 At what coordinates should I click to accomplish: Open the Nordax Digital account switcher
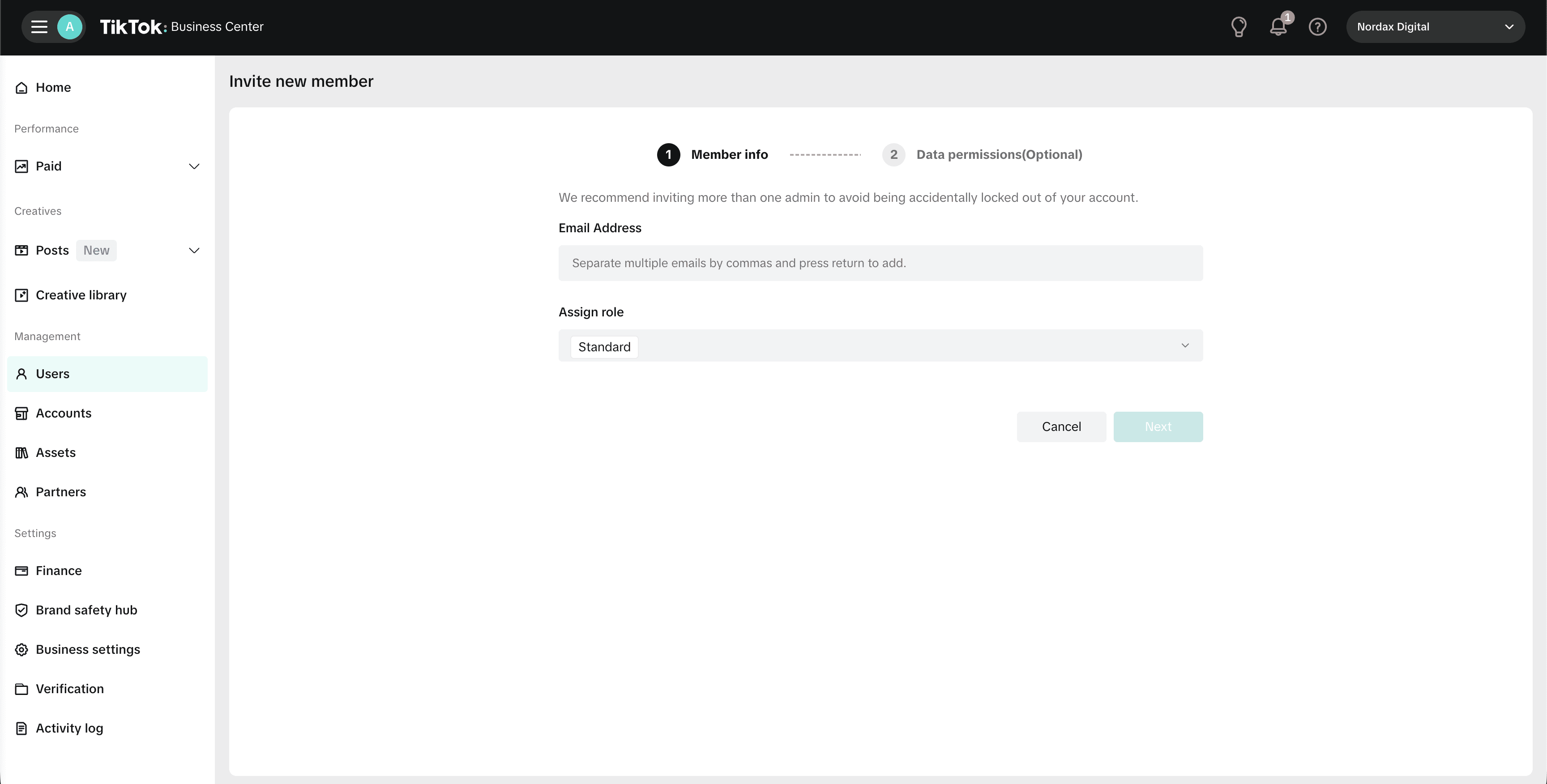(x=1435, y=26)
